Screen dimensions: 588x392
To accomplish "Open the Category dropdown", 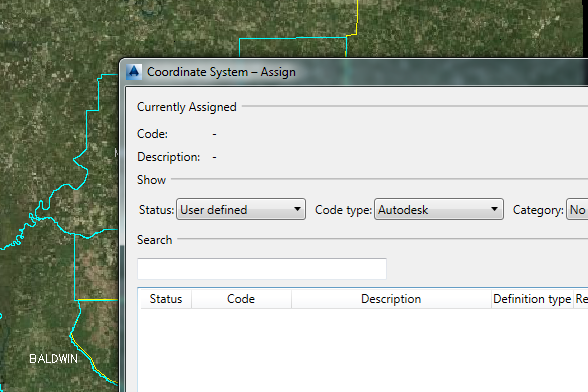I will point(577,209).
